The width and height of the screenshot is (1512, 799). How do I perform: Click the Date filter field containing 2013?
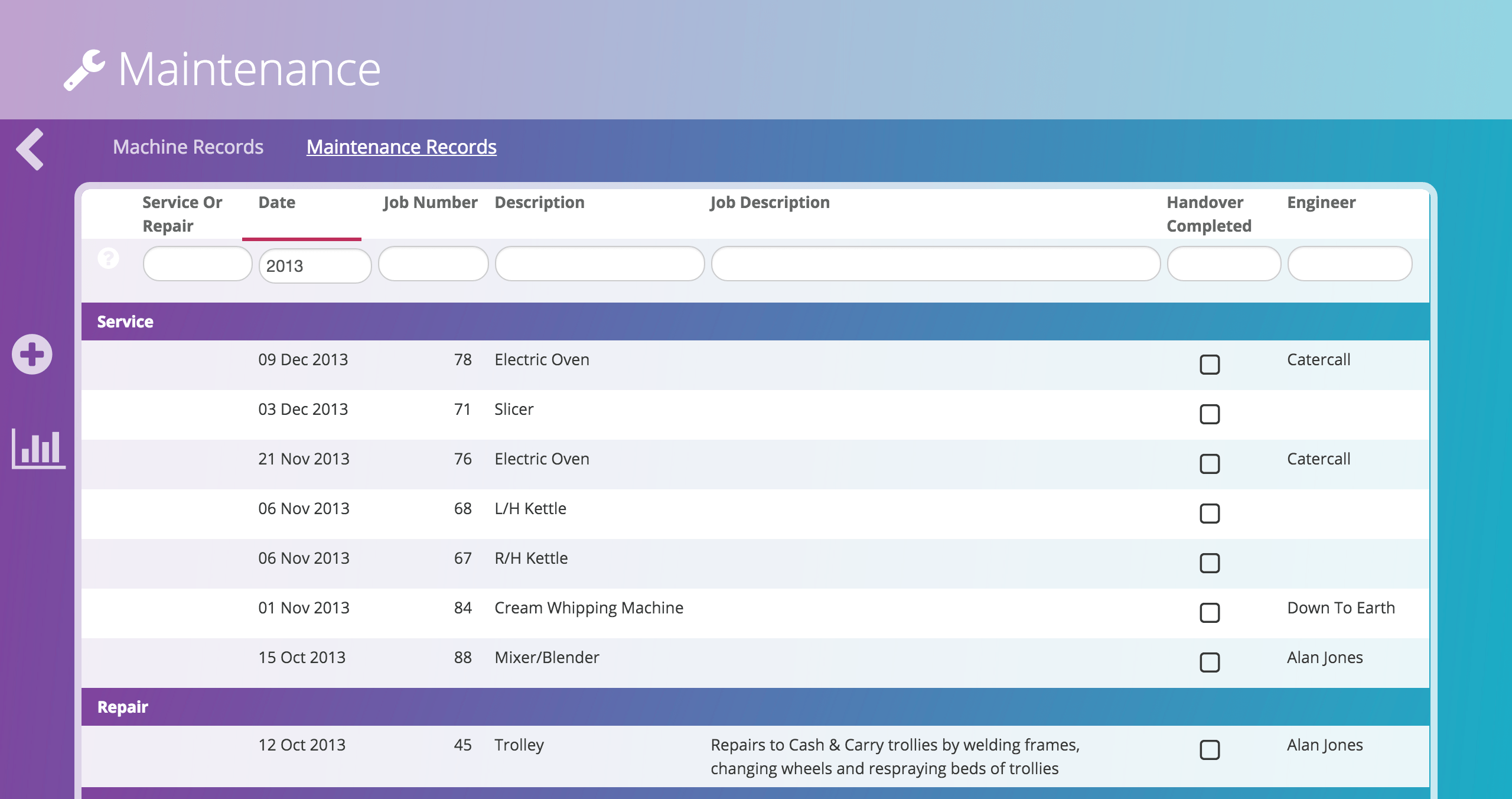(x=315, y=266)
